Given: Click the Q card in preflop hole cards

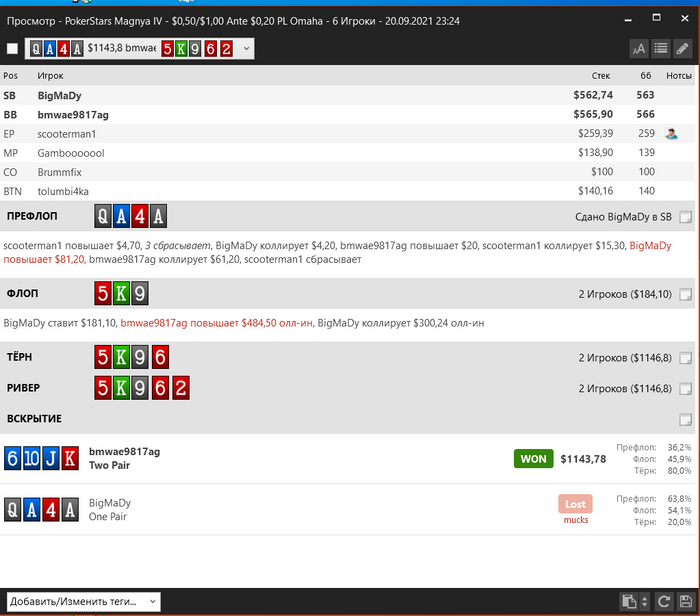Looking at the screenshot, I should [103, 216].
